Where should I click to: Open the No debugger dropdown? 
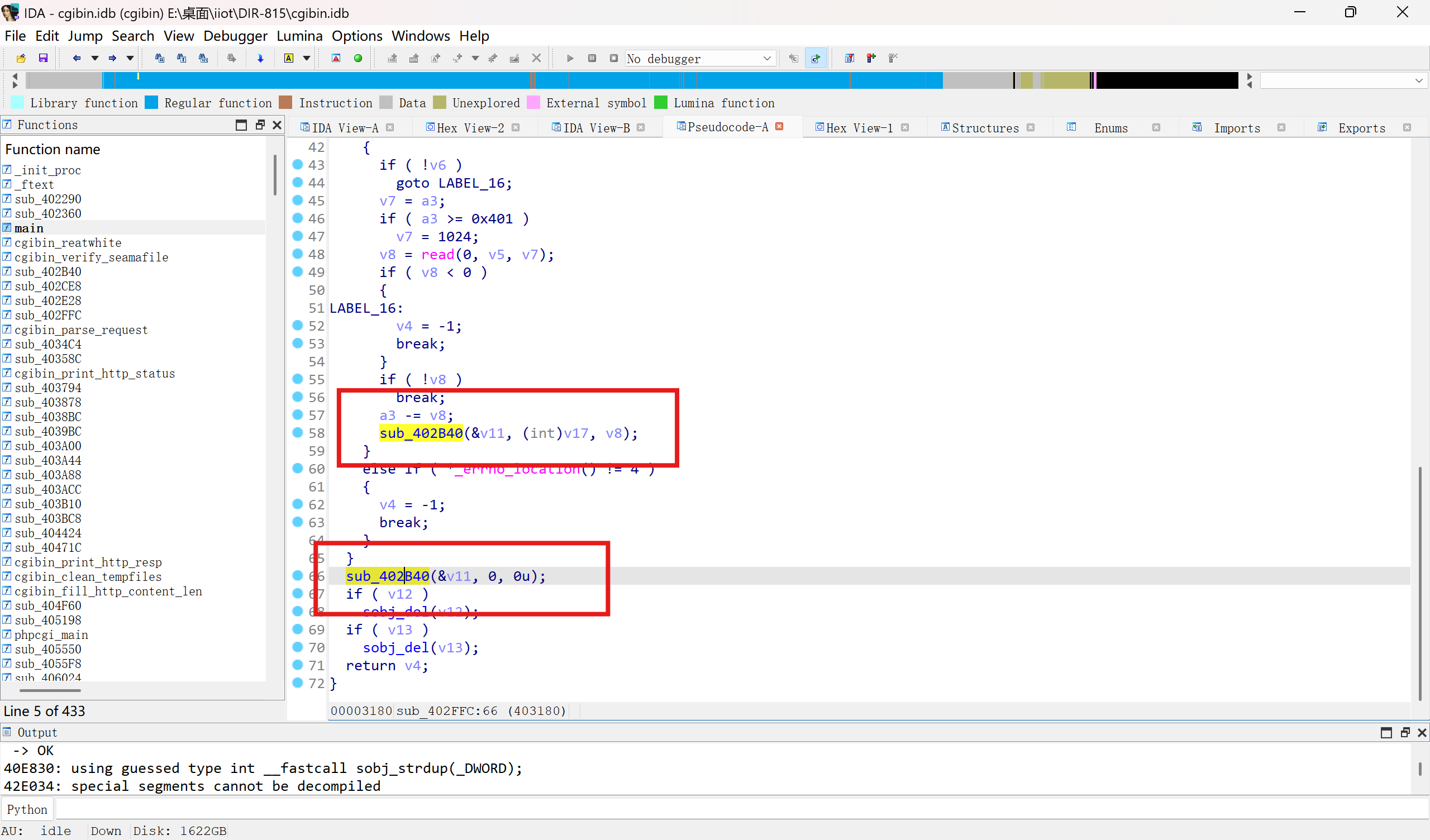coord(700,59)
